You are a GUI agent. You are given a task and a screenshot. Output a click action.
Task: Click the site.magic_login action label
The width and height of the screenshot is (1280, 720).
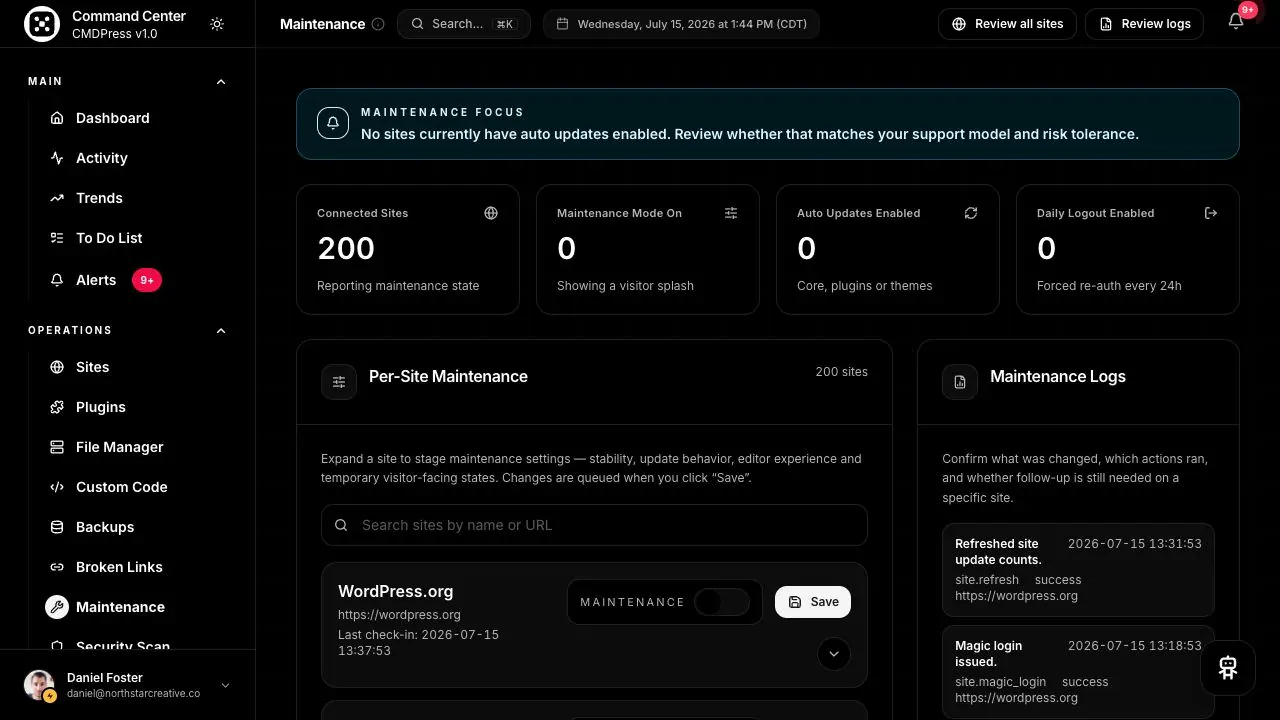[1000, 682]
